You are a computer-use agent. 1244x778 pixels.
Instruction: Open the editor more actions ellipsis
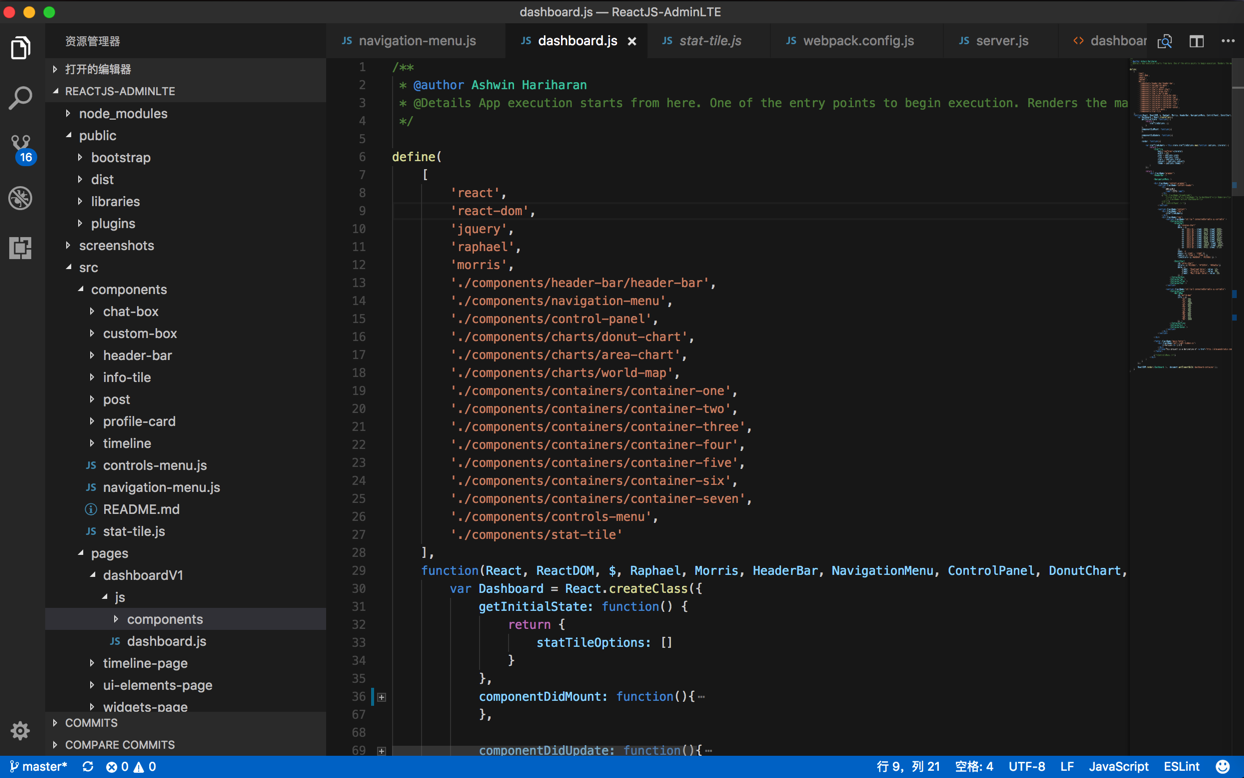coord(1228,41)
